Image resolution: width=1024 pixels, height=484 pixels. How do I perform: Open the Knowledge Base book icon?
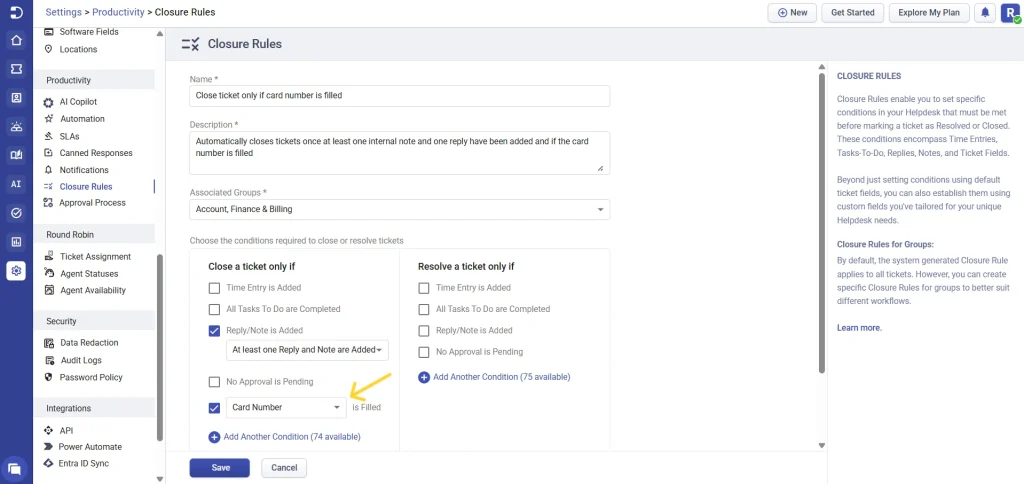(x=16, y=155)
